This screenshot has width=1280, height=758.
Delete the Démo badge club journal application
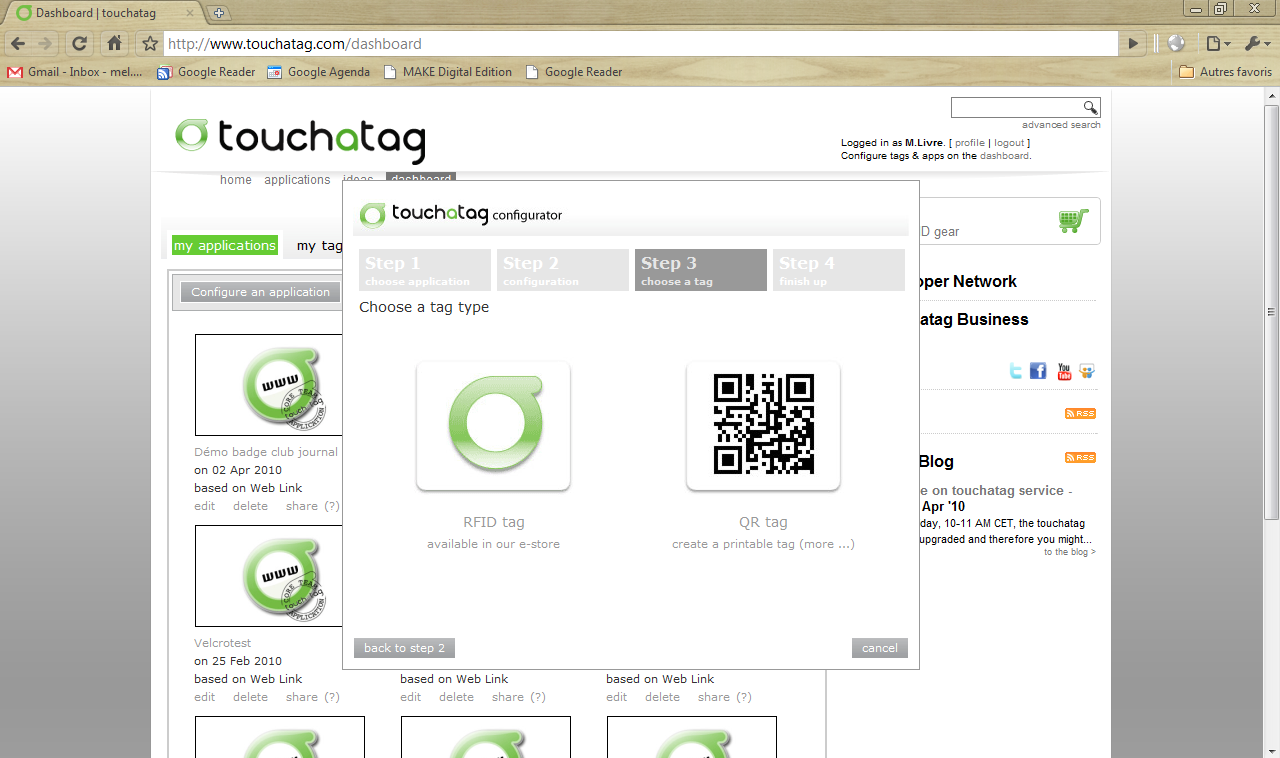pos(250,506)
